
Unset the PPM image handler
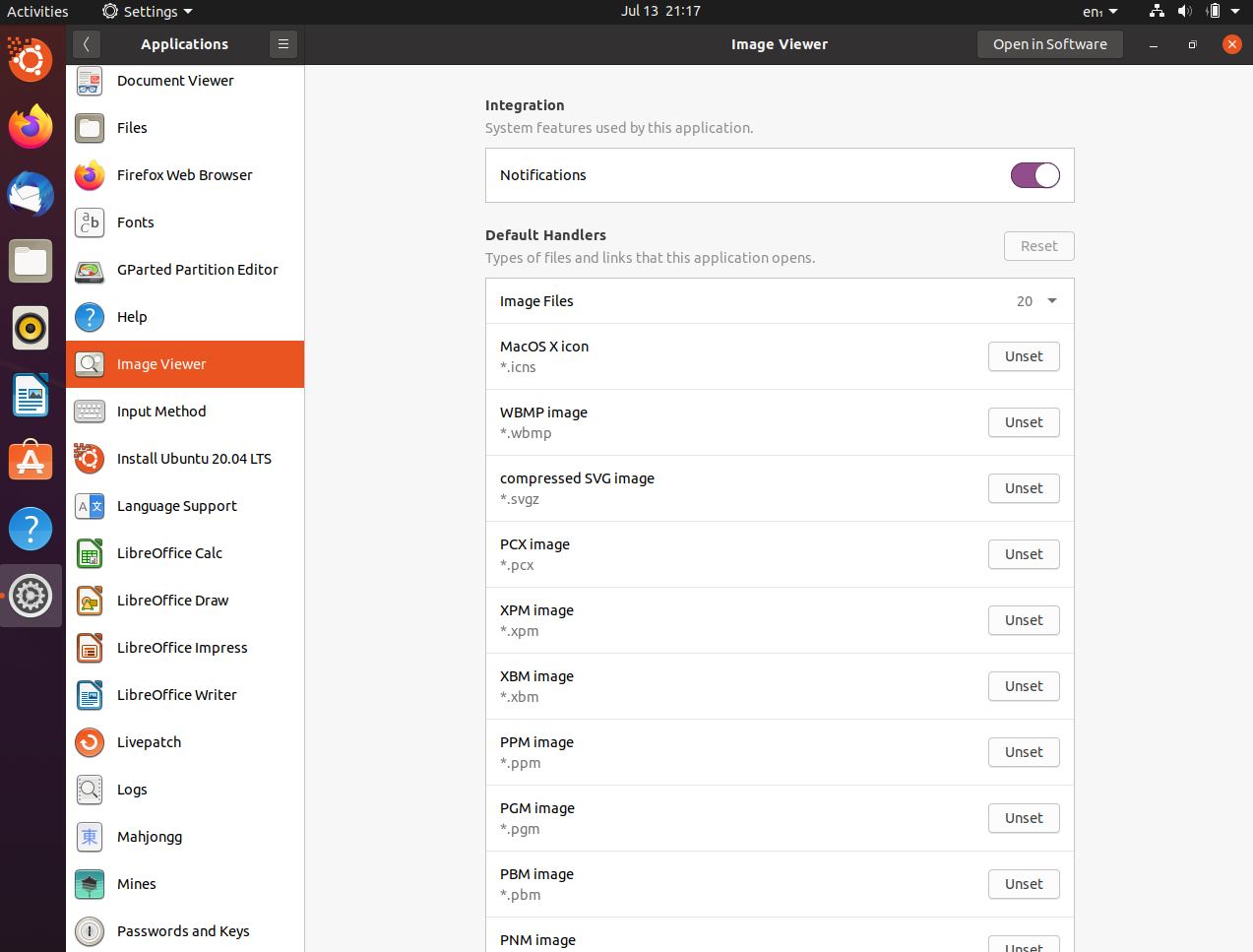tap(1024, 752)
